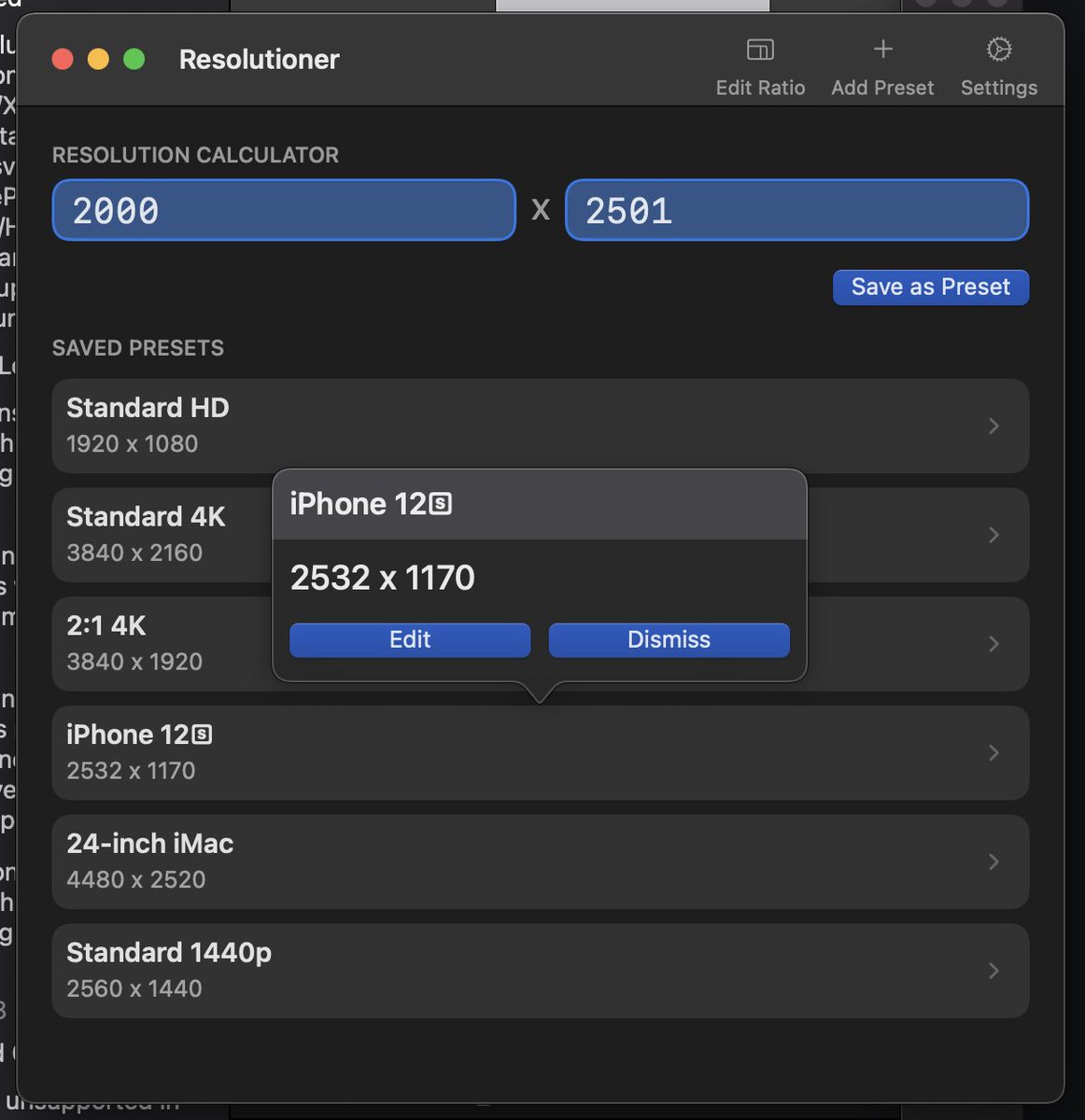Click the green full-screen window button
1085x1120 pixels.
click(134, 60)
